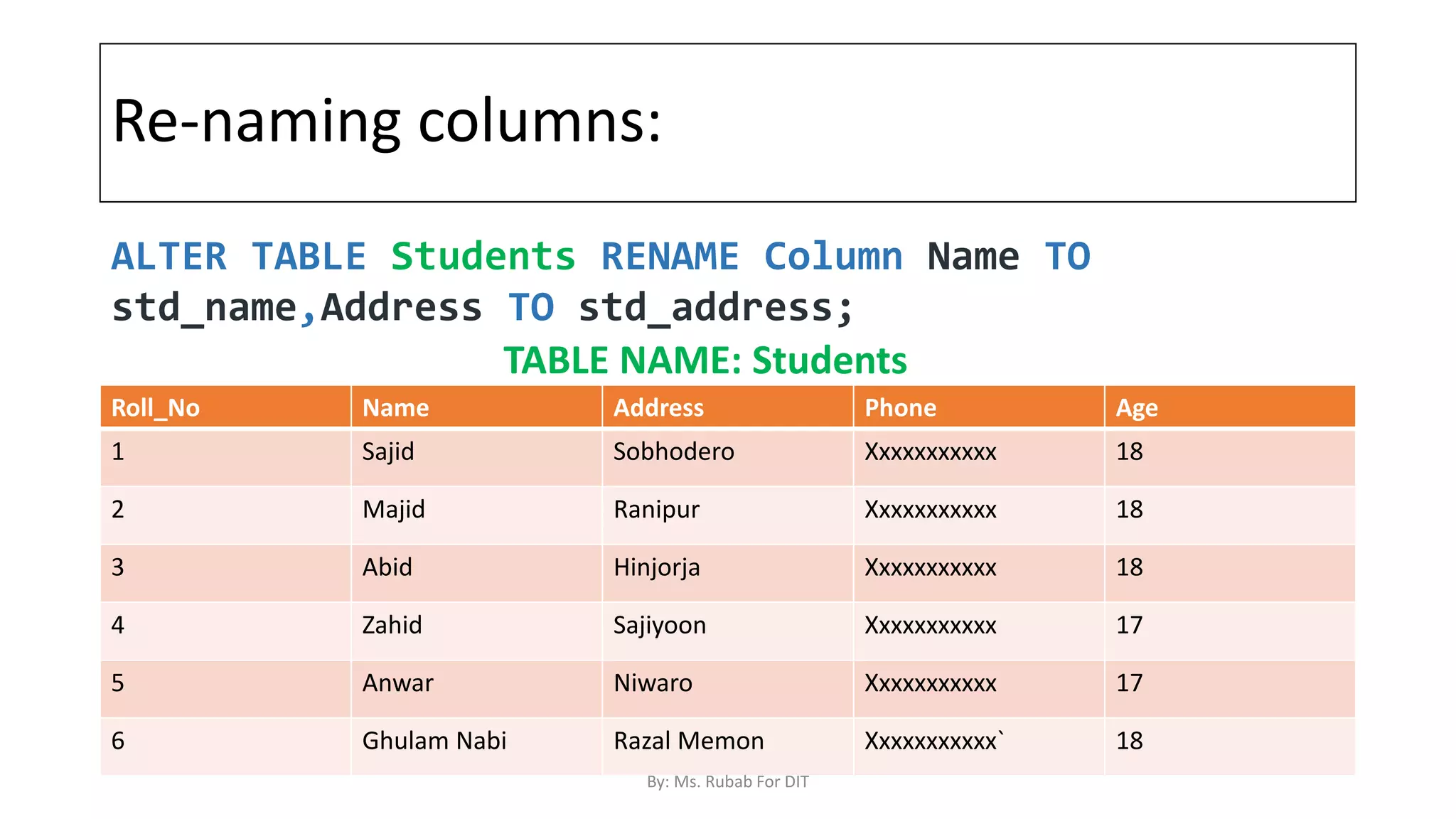The height and width of the screenshot is (819, 1456).
Task: Click the age '17' in Anwar's row
Action: click(1129, 683)
